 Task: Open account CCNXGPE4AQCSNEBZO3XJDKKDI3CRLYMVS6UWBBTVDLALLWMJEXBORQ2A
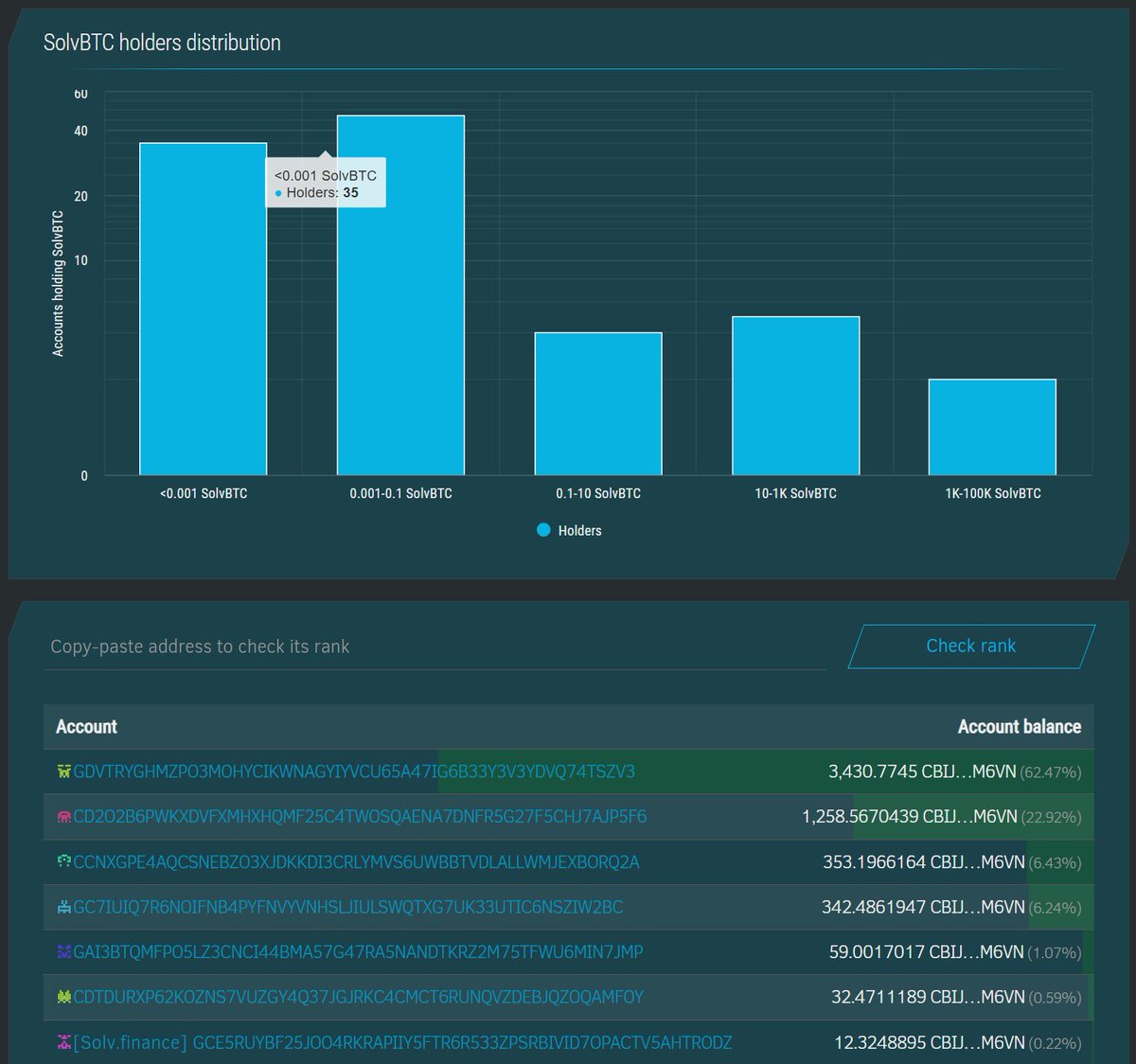point(356,862)
